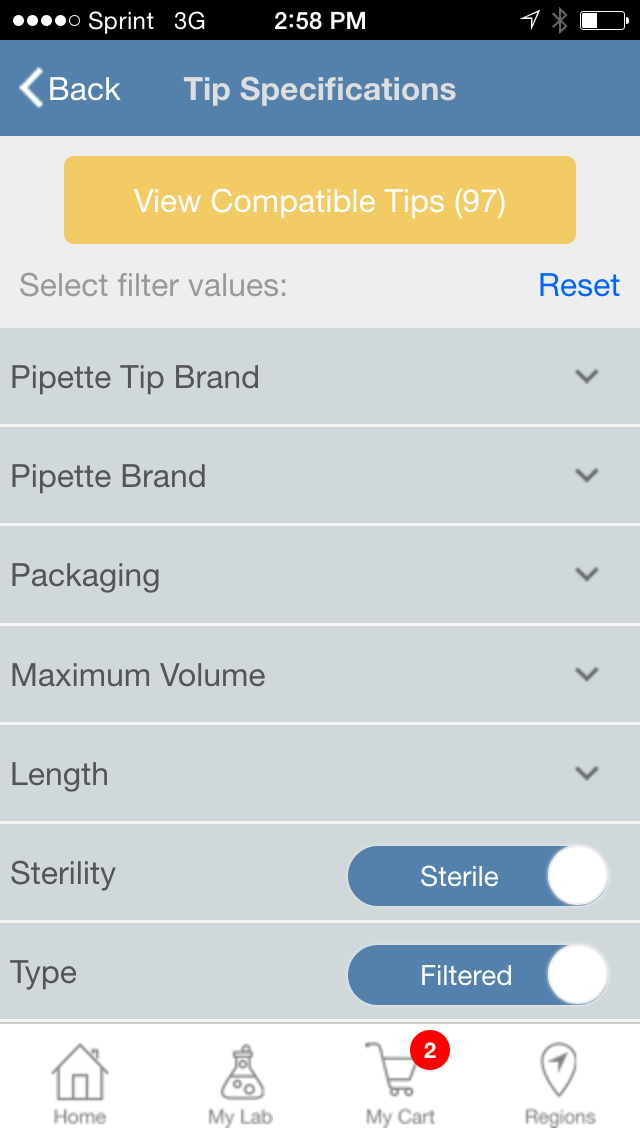Viewport: 640px width, 1136px height.
Task: Expand the Length filter chevron
Action: coord(586,773)
